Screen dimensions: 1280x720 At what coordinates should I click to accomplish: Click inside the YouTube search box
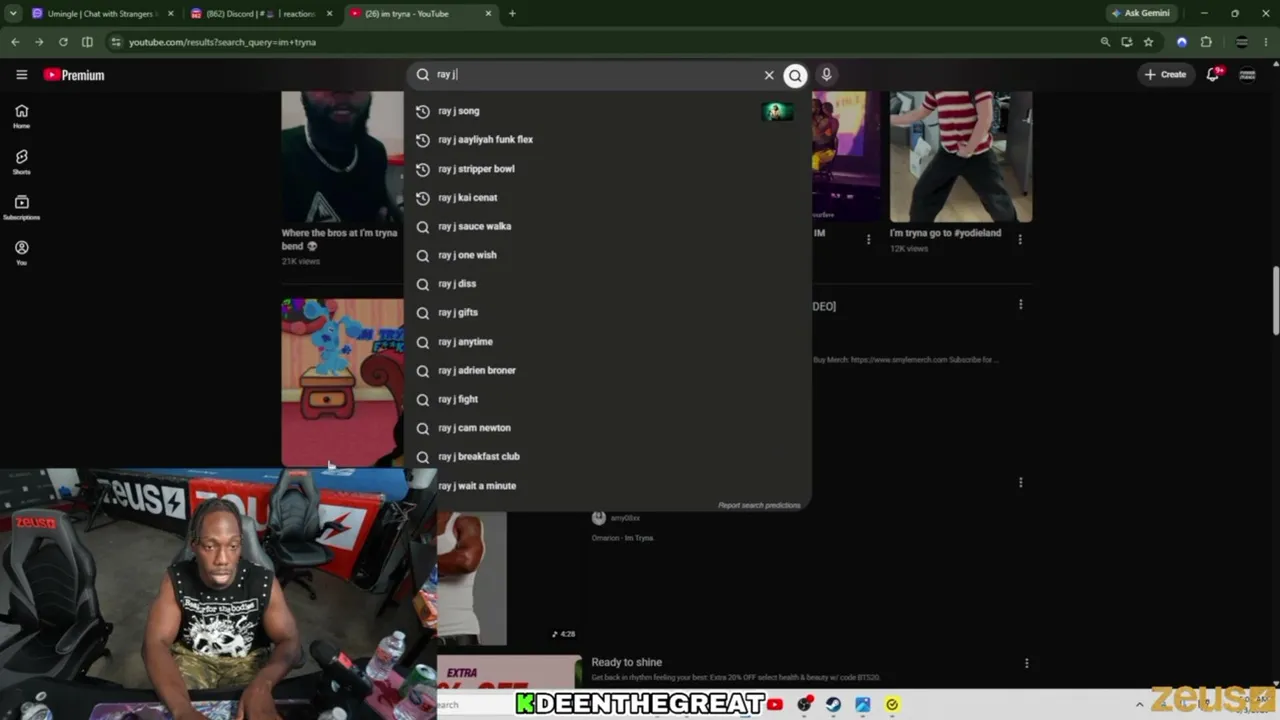click(595, 75)
